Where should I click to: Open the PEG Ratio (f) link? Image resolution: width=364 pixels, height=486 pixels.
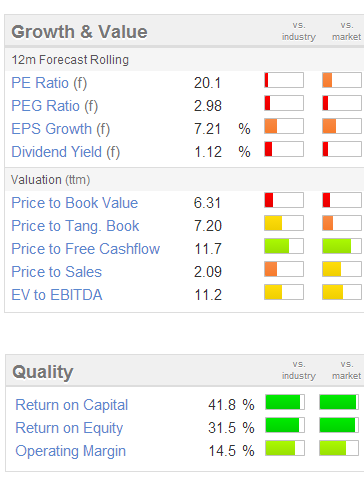point(55,106)
